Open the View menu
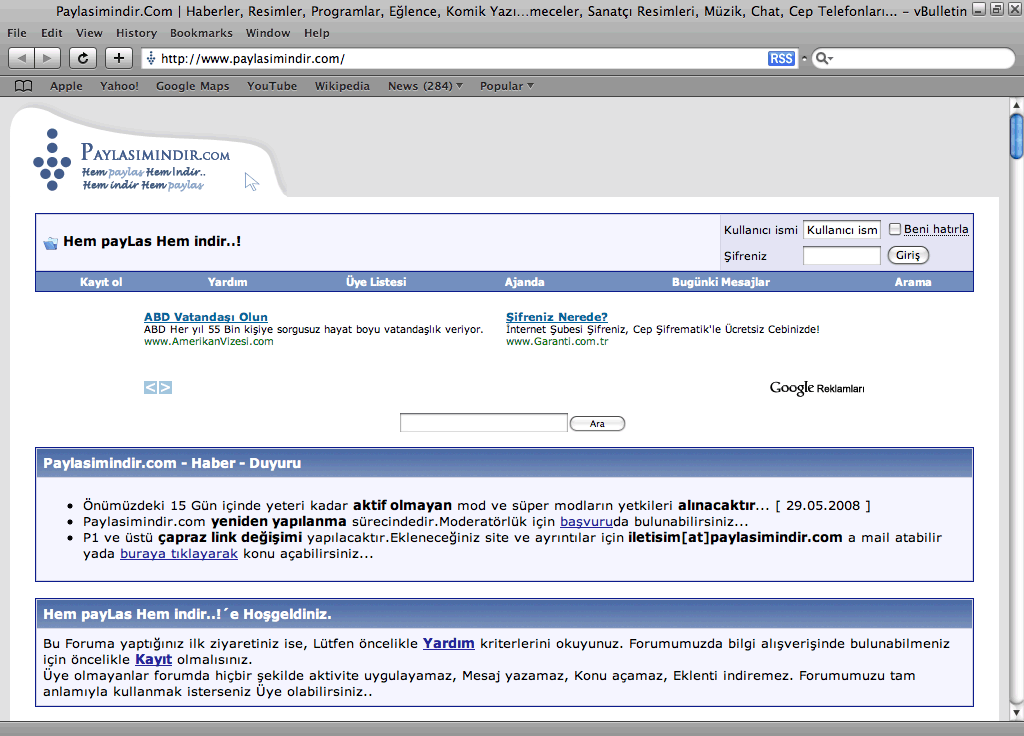1024x736 pixels. [x=89, y=33]
